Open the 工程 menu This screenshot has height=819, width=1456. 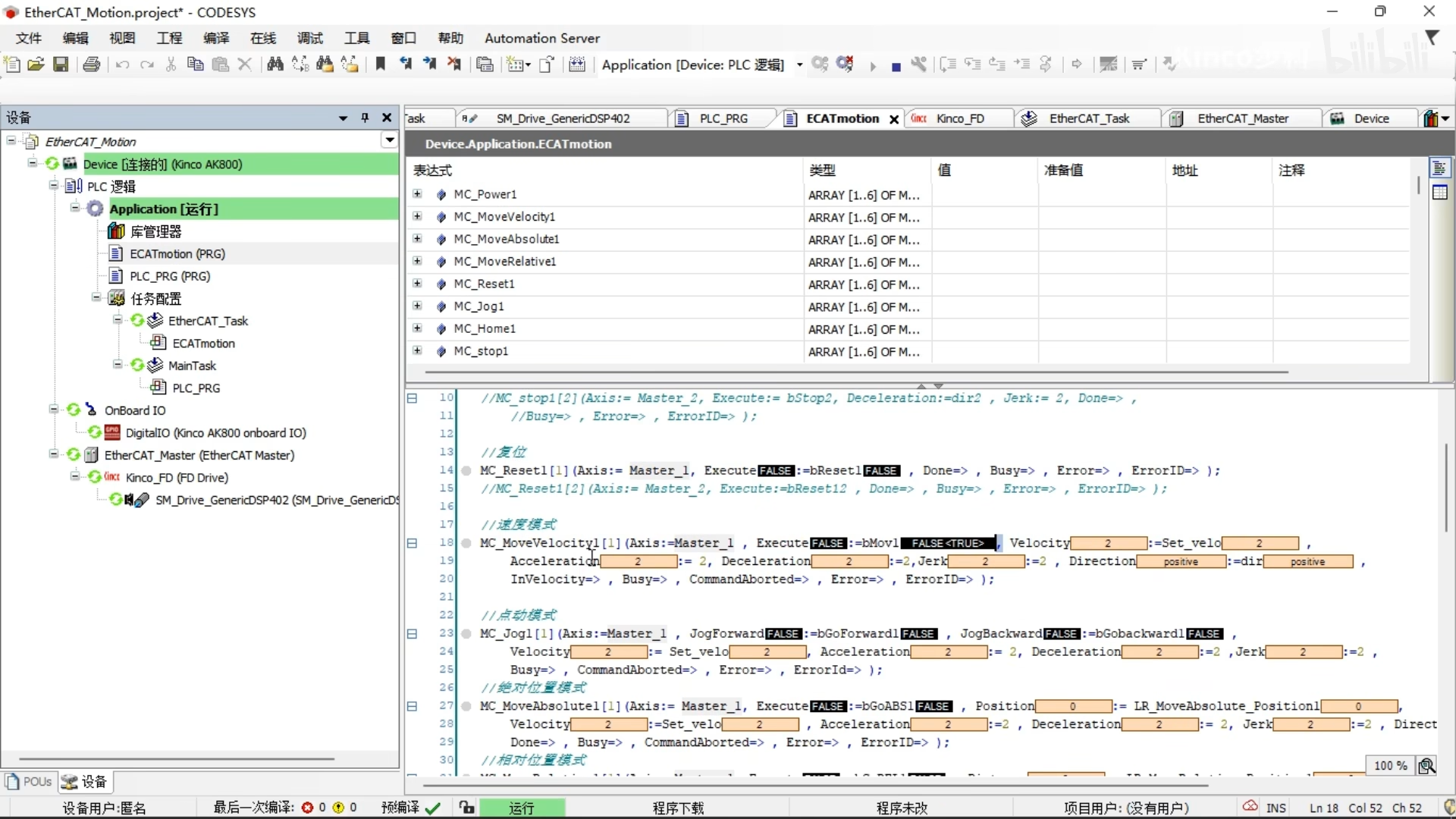171,38
